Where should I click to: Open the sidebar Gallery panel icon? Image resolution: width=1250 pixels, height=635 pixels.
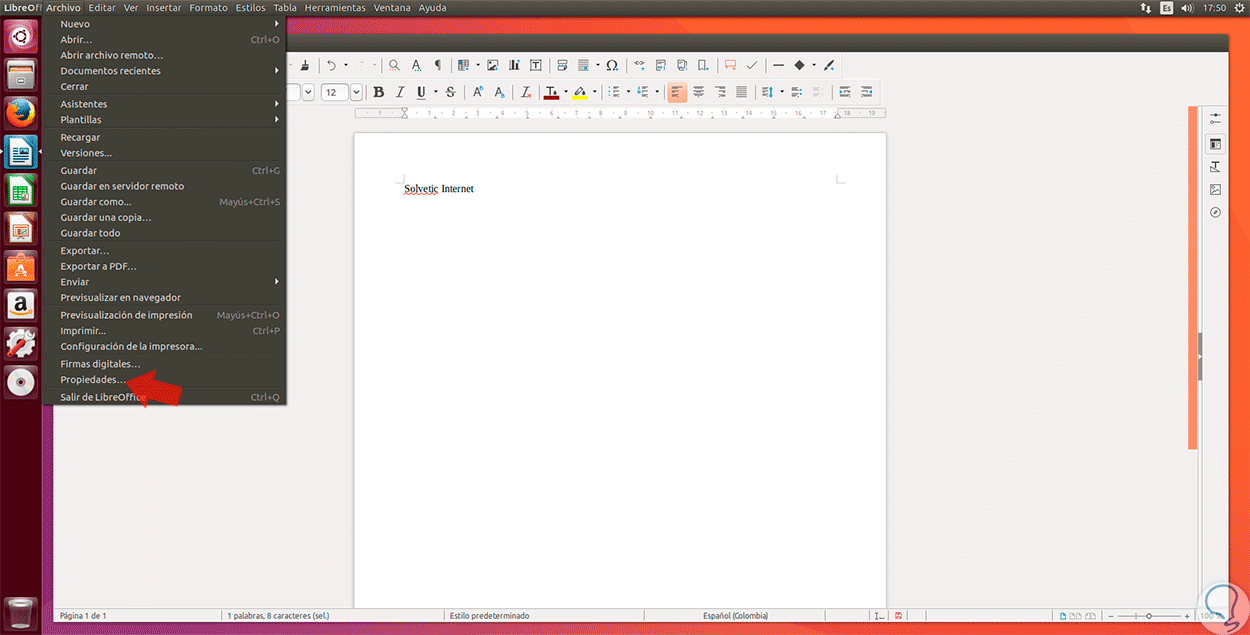(x=1215, y=189)
